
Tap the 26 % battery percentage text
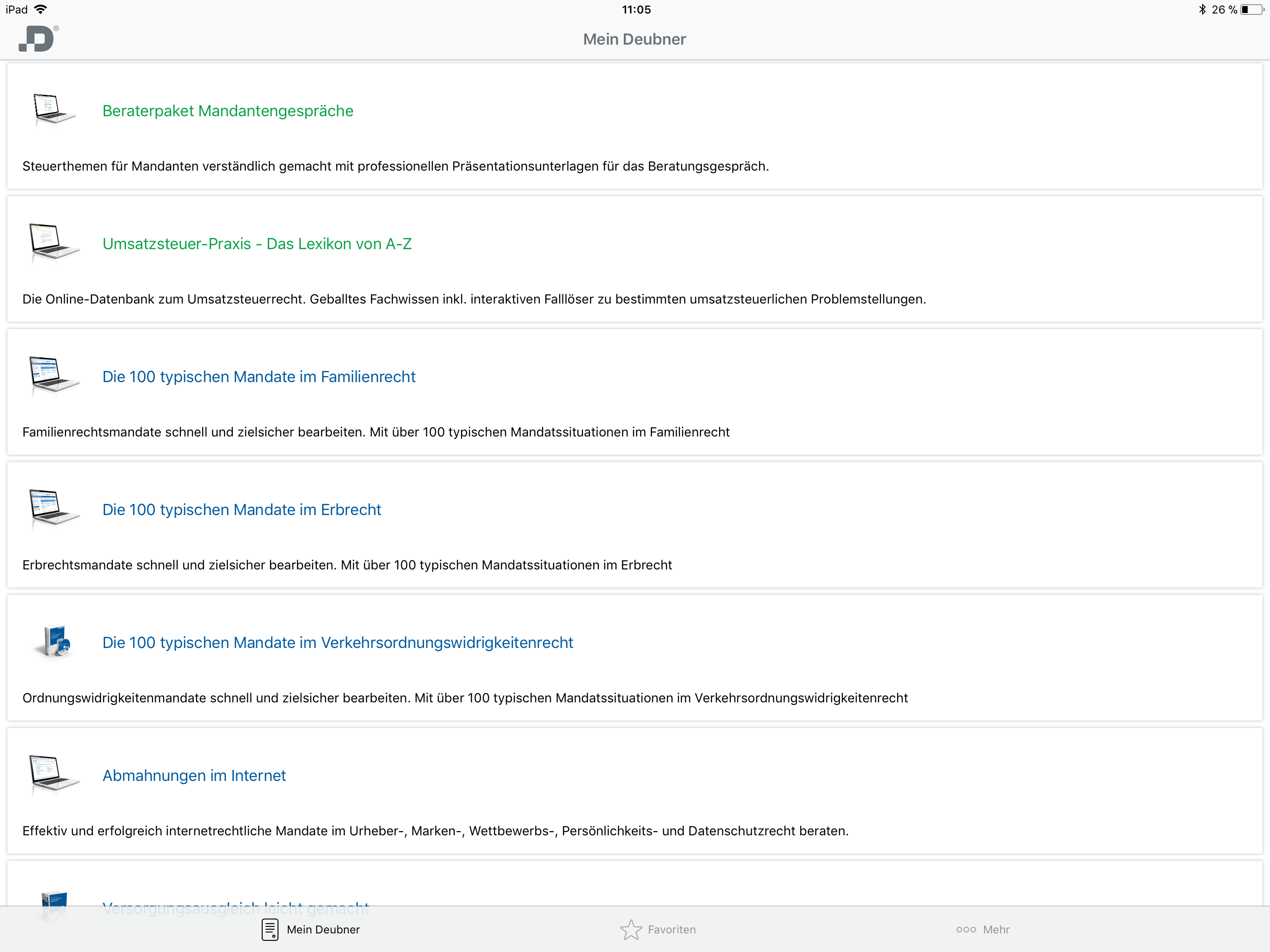tap(1224, 9)
